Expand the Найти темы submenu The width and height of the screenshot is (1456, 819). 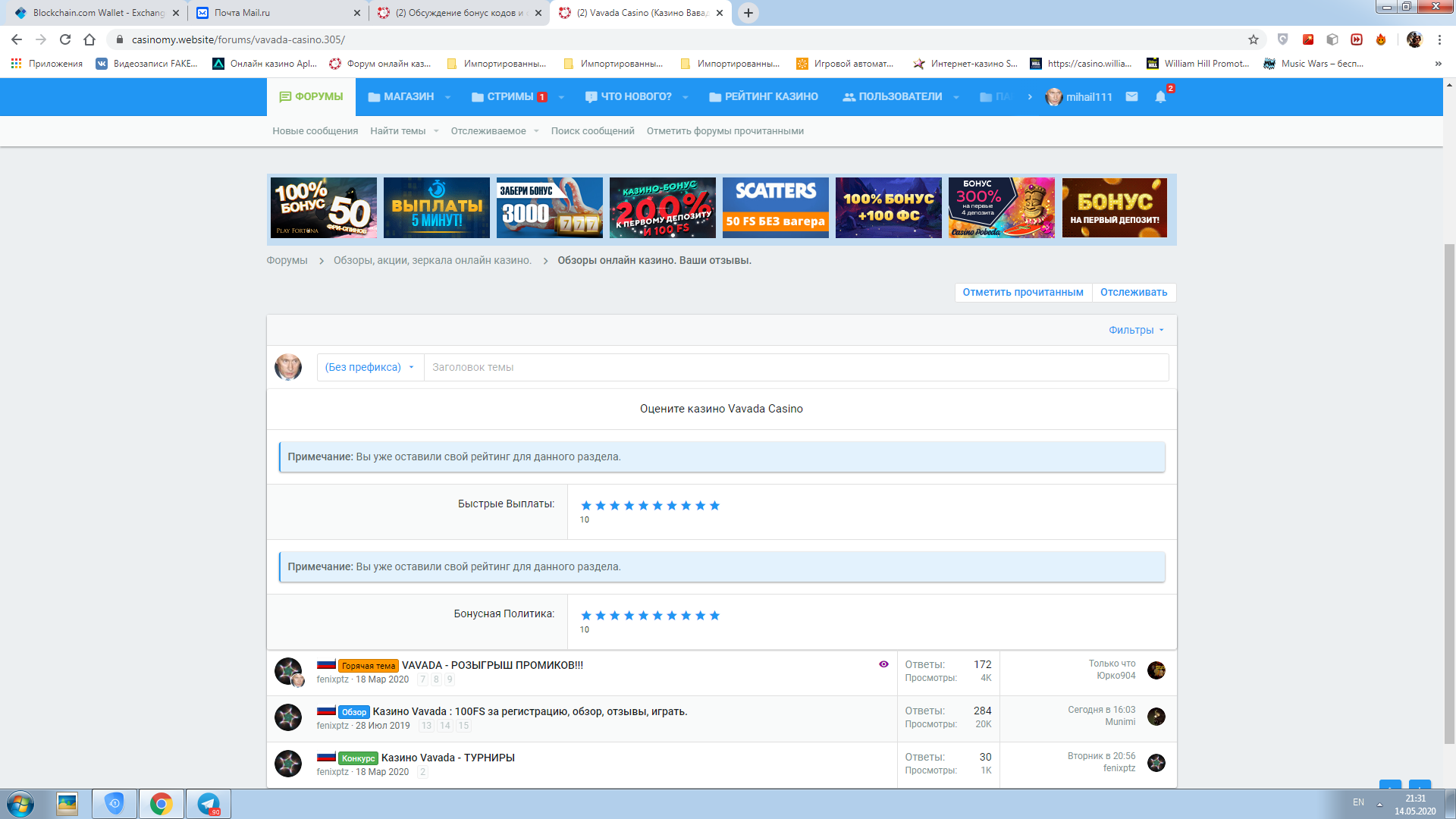click(436, 131)
